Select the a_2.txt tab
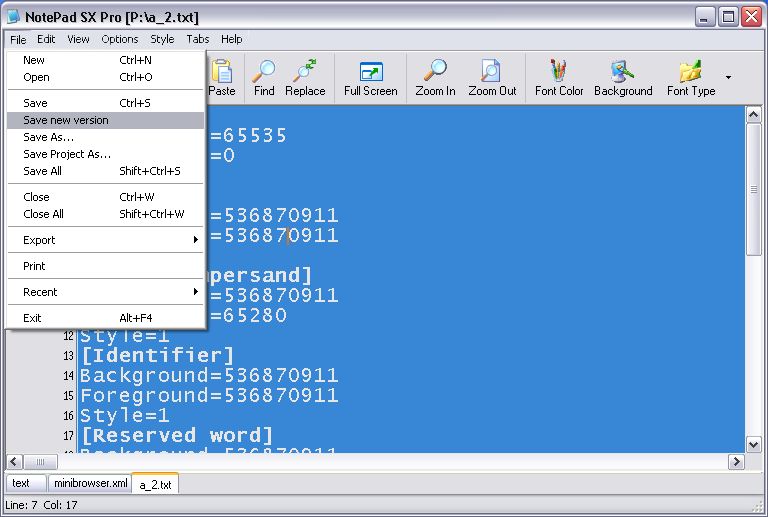The image size is (768, 517). pyautogui.click(x=155, y=484)
